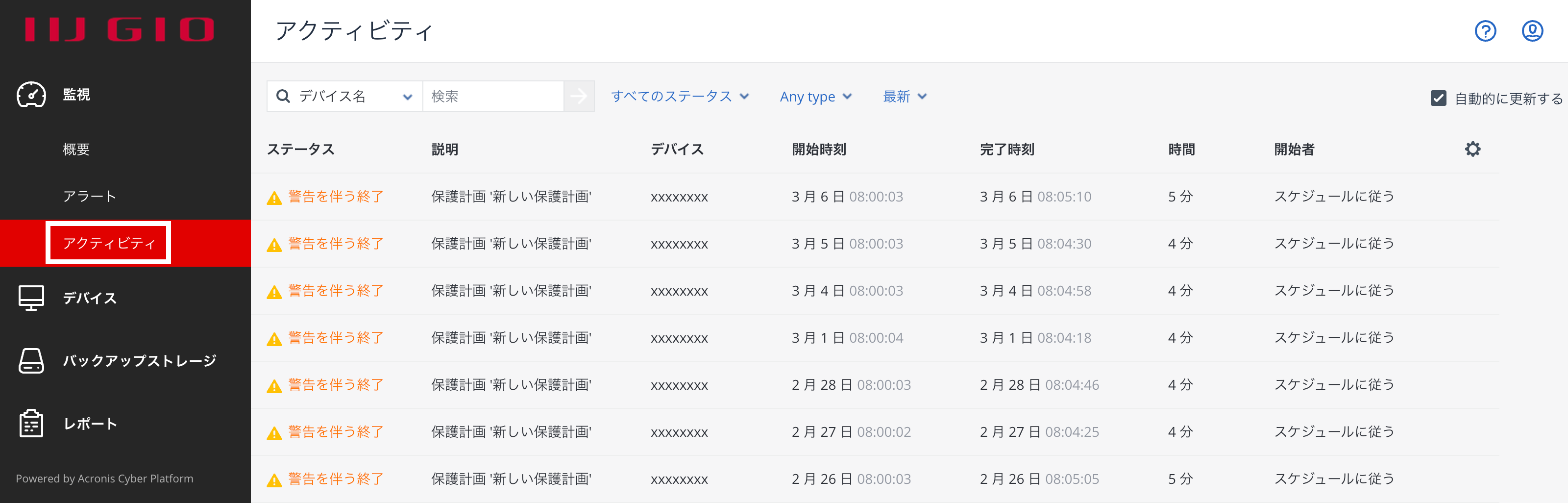Click 警告を伴う終了 status in 3月5日 row
Image resolution: width=1568 pixels, height=503 pixels.
tap(336, 243)
